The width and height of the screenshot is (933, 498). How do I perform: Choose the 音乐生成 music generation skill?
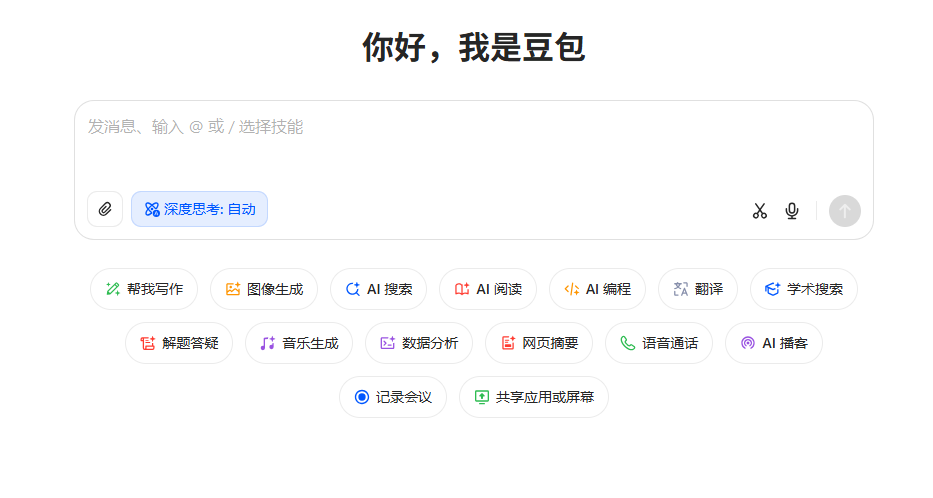point(299,343)
